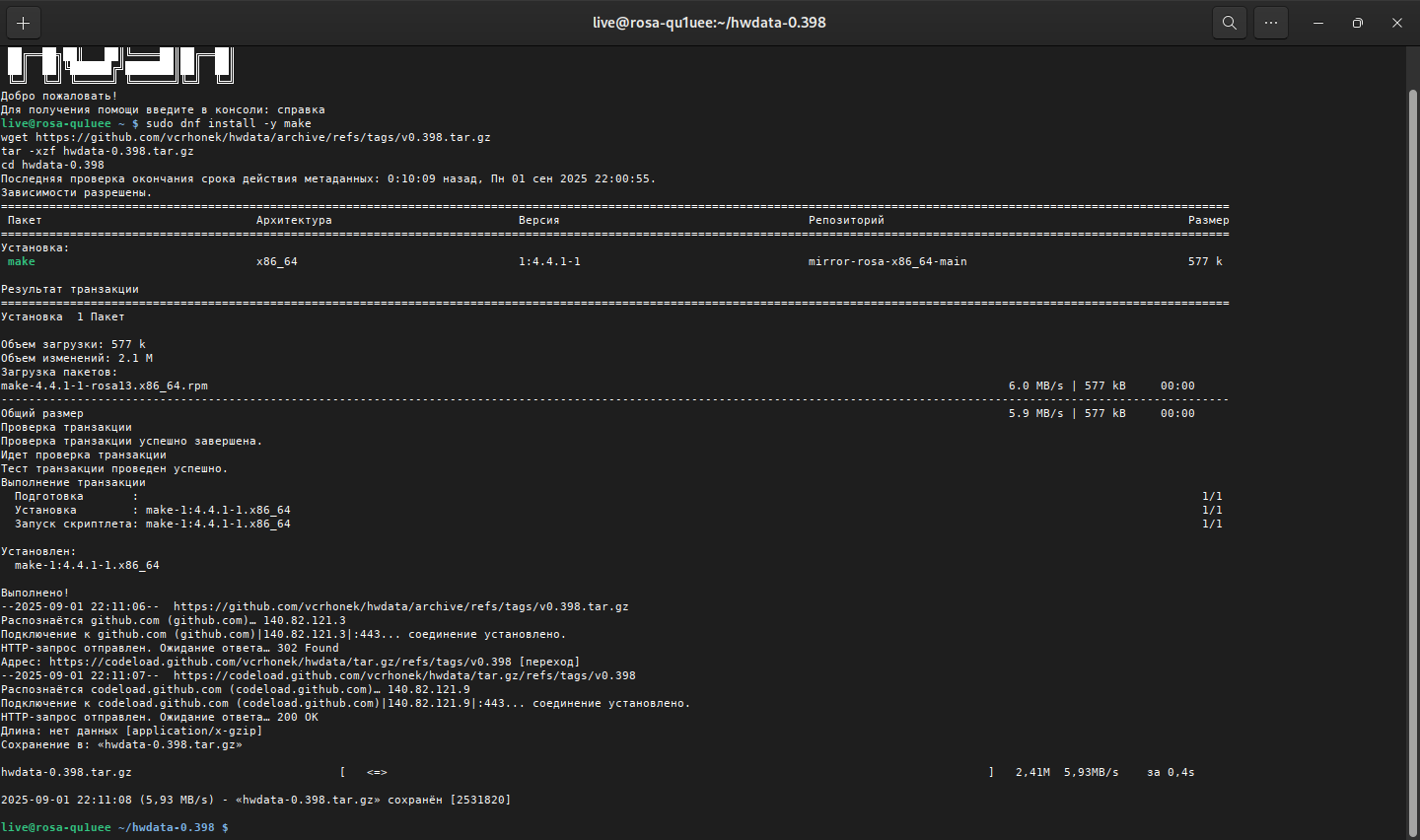Click the 'Выполнено!' status line
Screen dimensions: 1420x840
pyautogui.click(x=35, y=593)
